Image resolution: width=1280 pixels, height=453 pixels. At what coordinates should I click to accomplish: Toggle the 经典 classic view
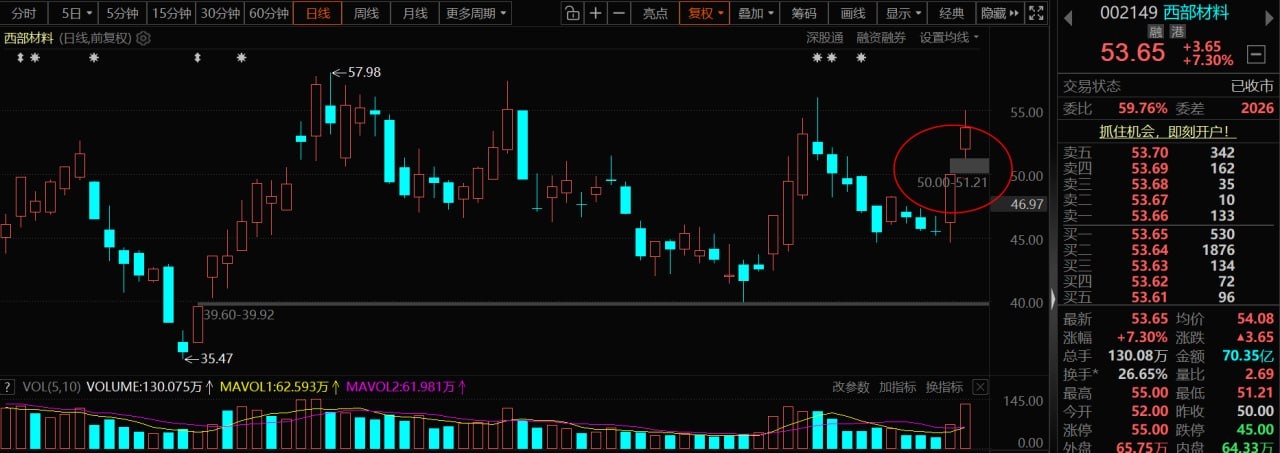click(x=952, y=13)
